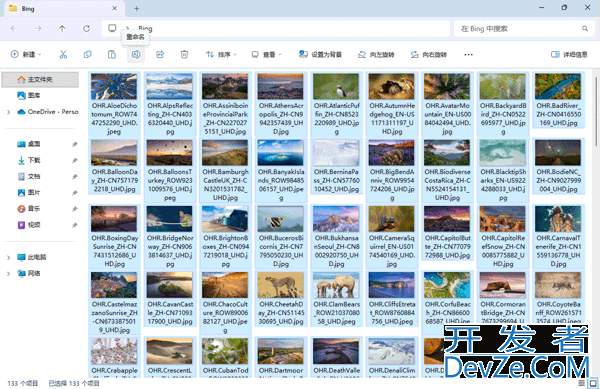The height and width of the screenshot is (389, 600).
Task: Click the Delete trash can icon
Action: click(184, 55)
